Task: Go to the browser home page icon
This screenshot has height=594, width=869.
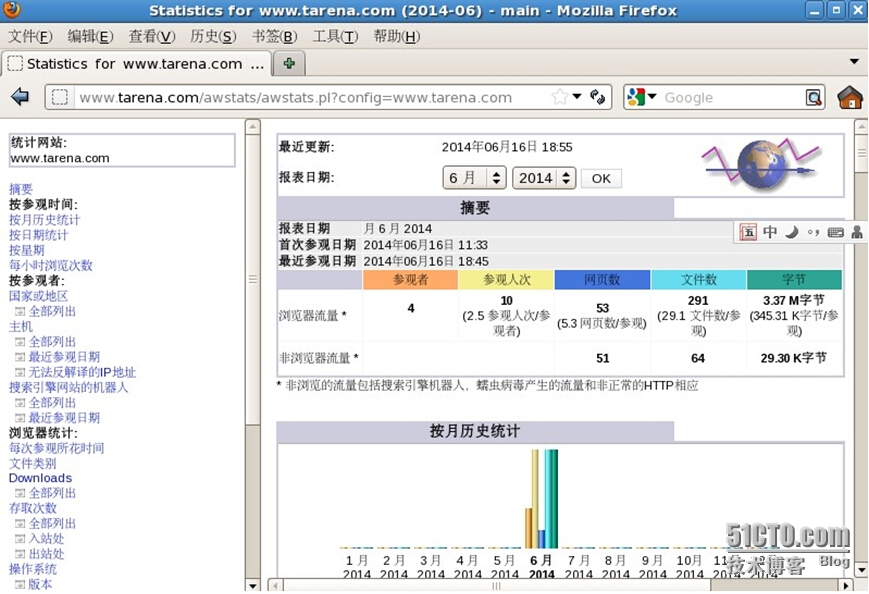Action: (850, 97)
